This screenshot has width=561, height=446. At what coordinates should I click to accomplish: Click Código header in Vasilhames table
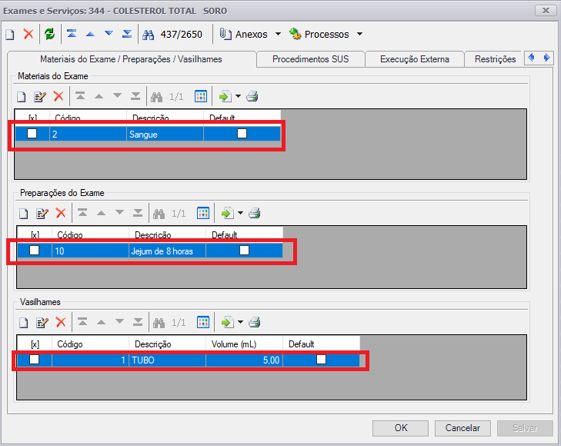point(90,344)
